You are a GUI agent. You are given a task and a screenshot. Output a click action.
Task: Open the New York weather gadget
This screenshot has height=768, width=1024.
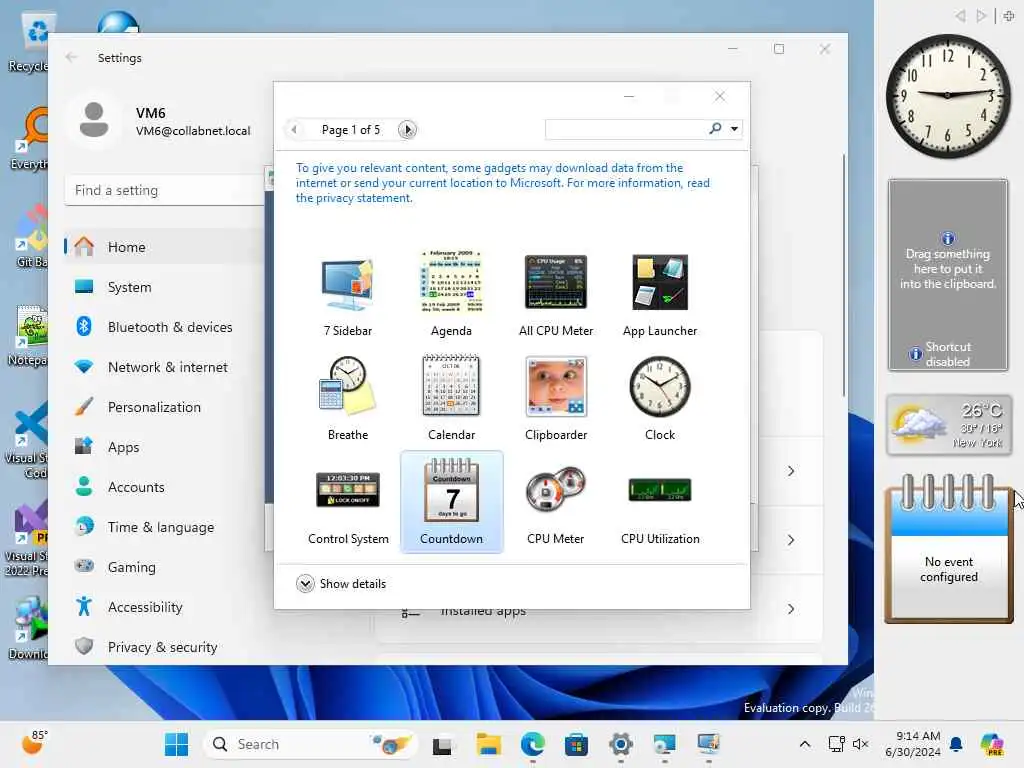click(x=949, y=425)
